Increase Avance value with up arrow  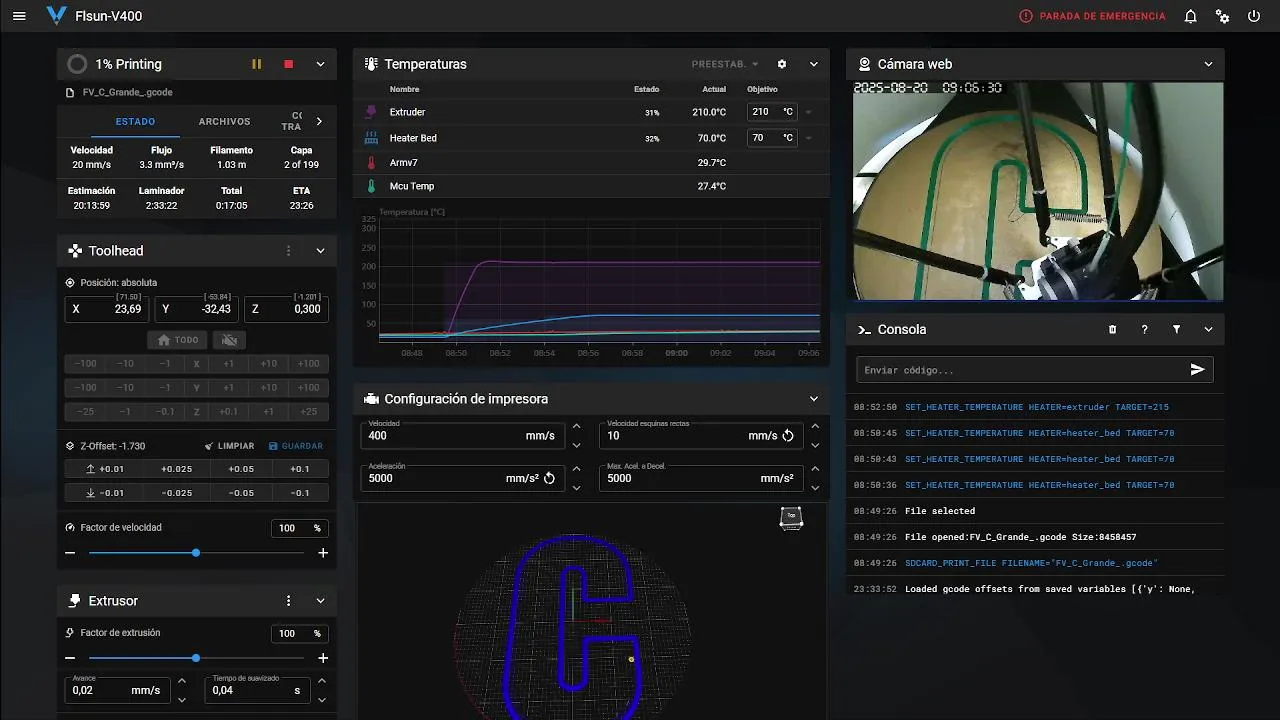[x=181, y=681]
